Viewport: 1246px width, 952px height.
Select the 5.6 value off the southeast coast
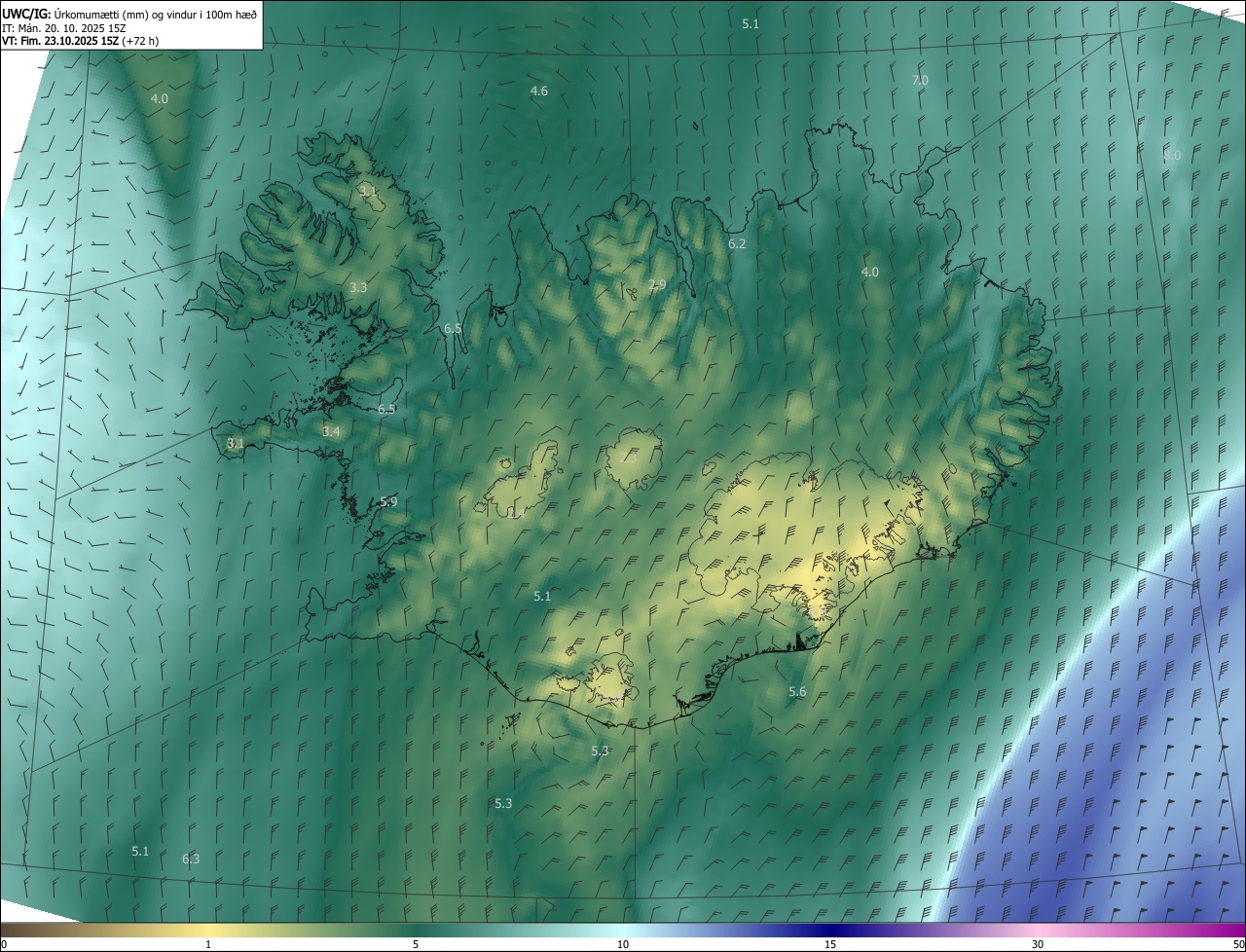tap(797, 691)
